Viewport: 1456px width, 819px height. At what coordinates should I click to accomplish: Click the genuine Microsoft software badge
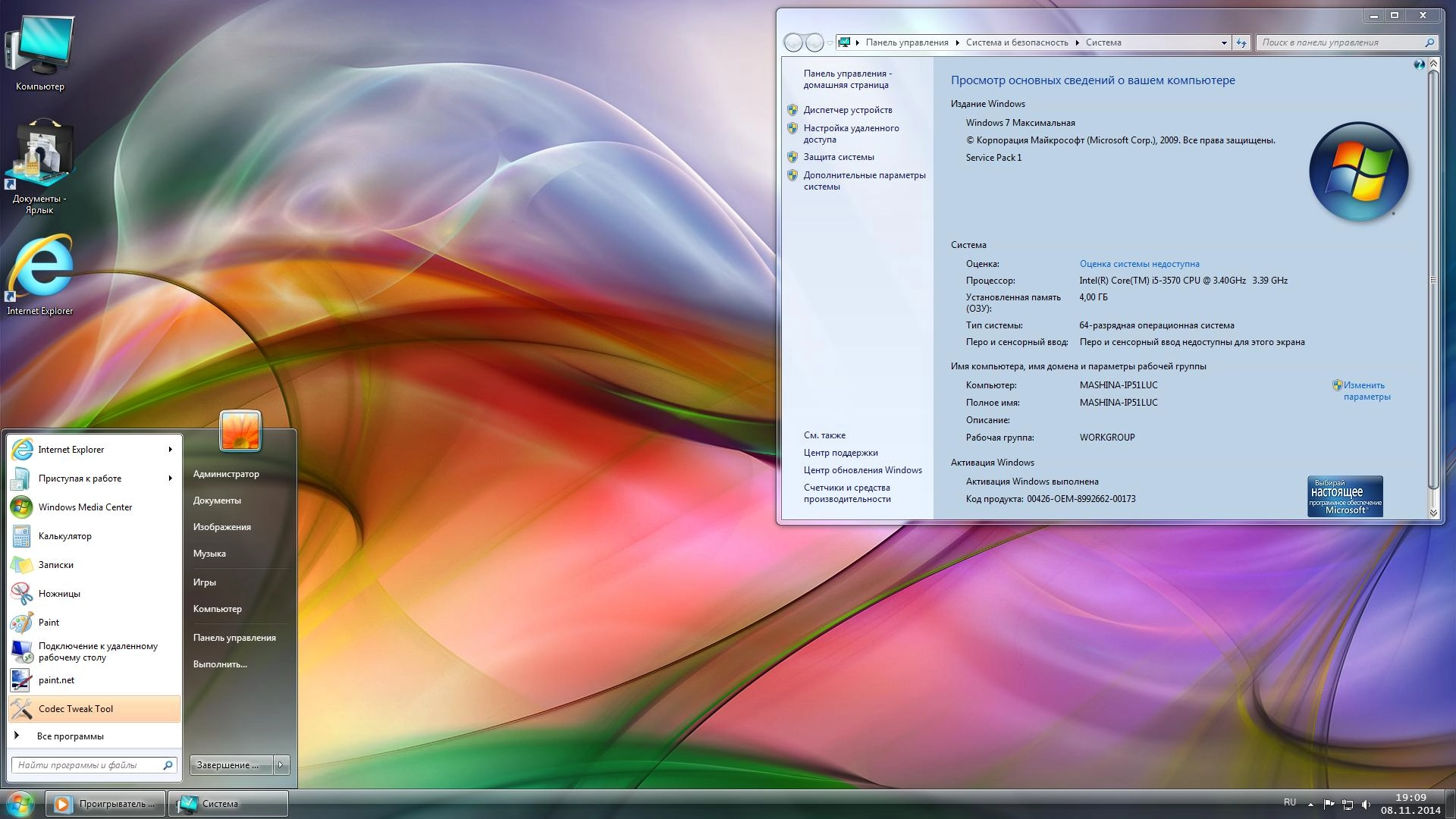click(1345, 497)
